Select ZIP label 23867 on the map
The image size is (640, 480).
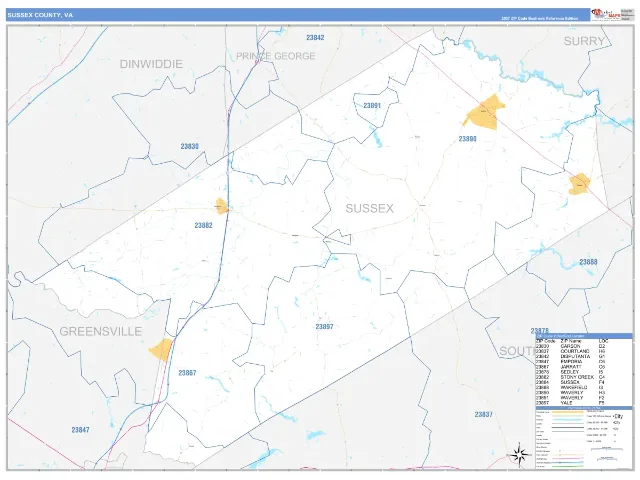187,373
